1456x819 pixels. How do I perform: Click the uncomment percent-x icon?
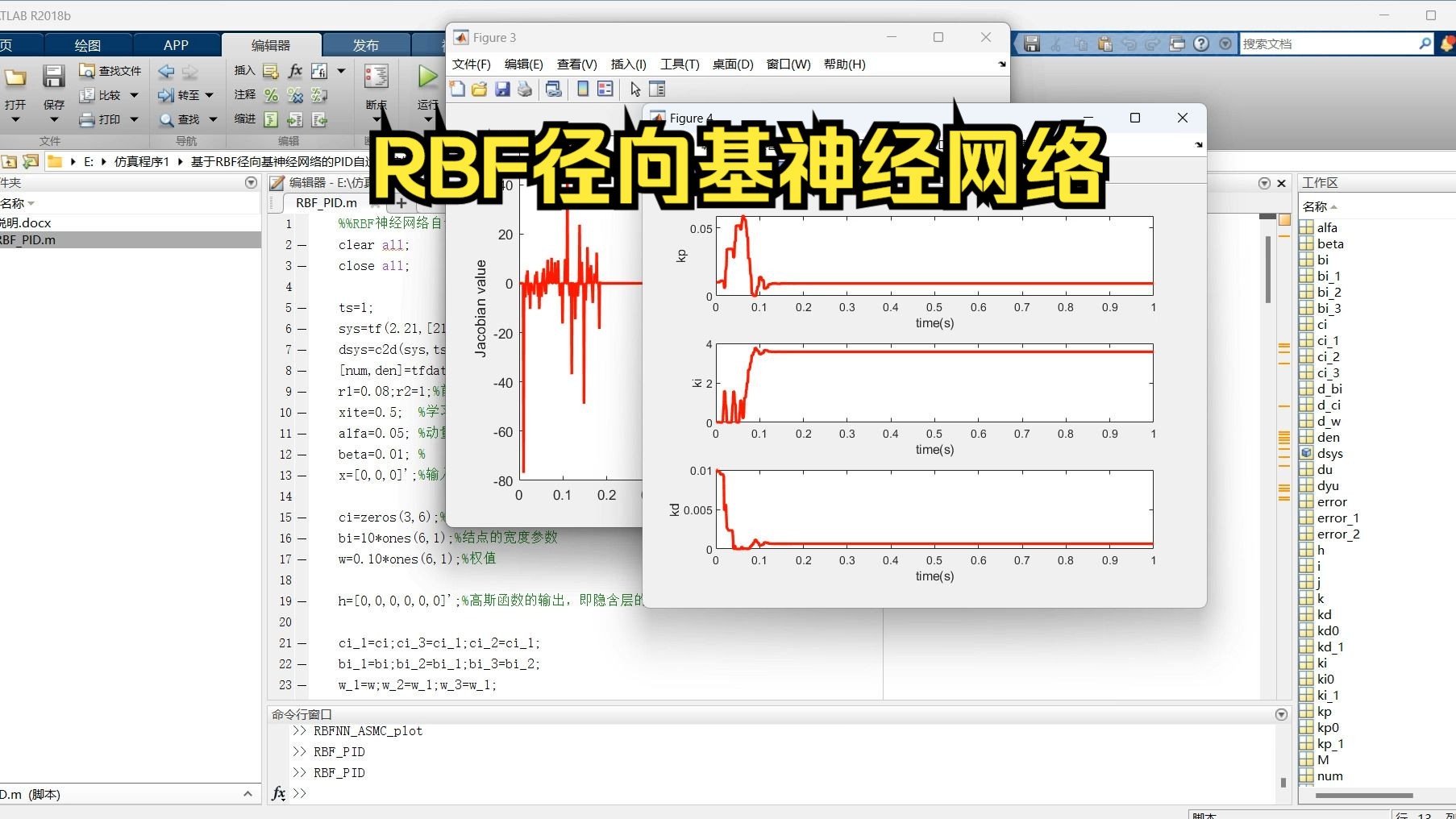click(295, 95)
